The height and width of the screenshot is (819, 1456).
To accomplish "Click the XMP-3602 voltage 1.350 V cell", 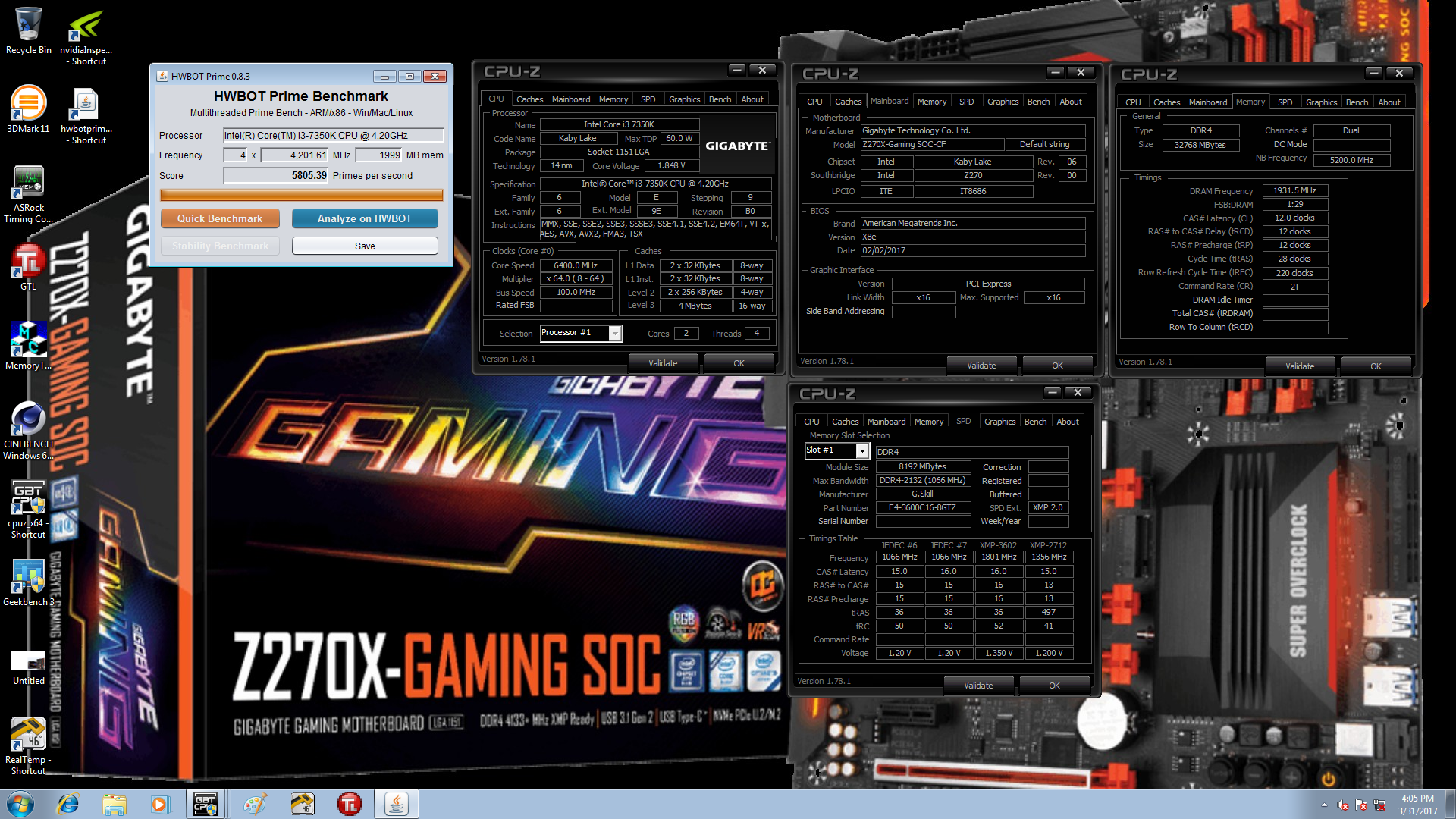I will (x=999, y=653).
